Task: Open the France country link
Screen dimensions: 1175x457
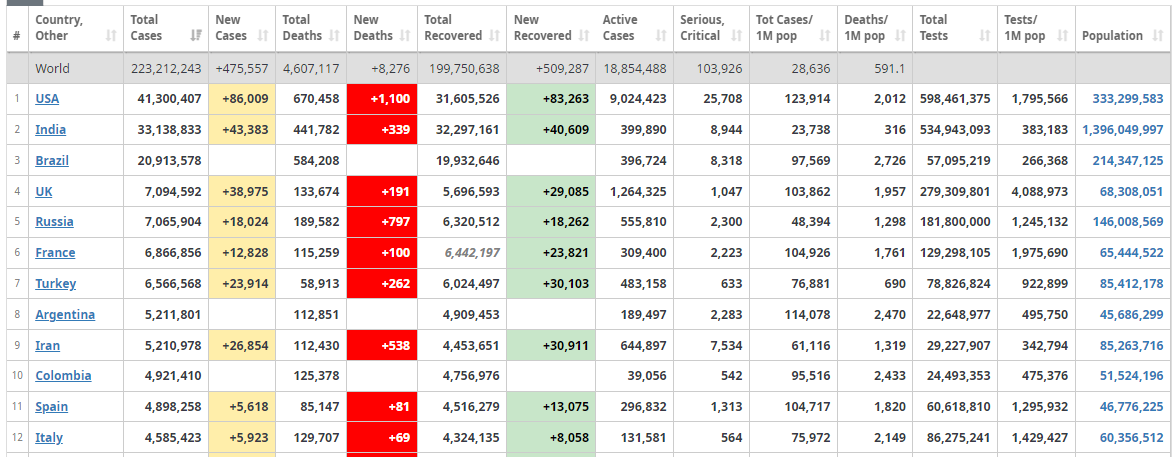Action: tap(55, 252)
